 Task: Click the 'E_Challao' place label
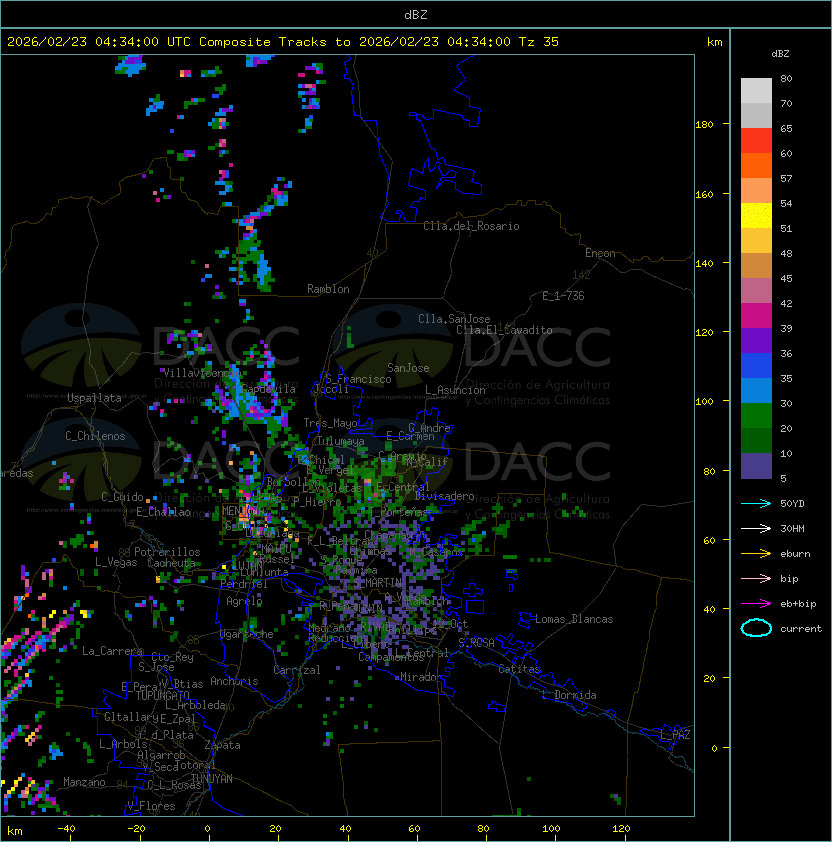pyautogui.click(x=163, y=512)
